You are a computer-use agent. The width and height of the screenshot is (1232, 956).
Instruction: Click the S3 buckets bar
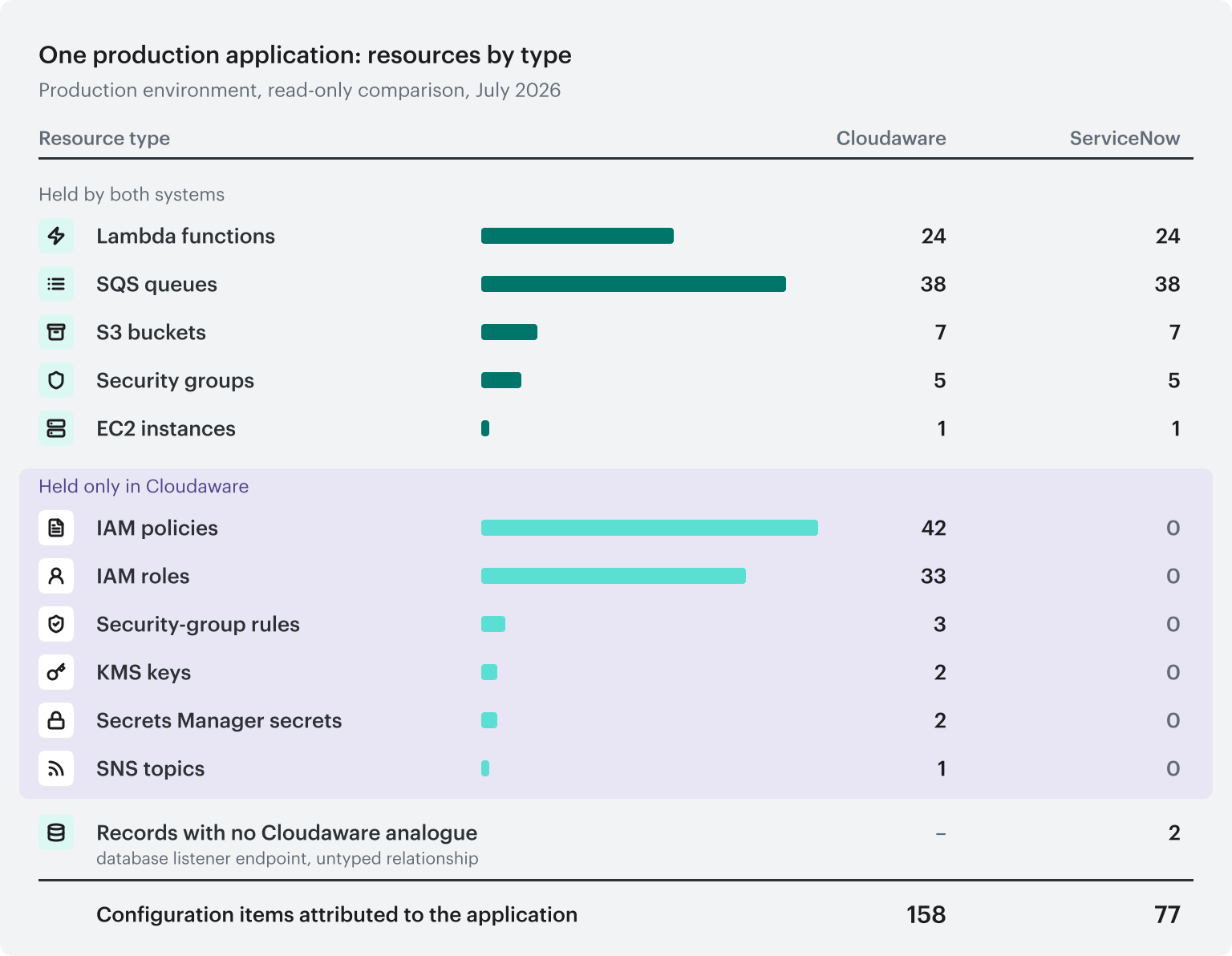coord(509,332)
